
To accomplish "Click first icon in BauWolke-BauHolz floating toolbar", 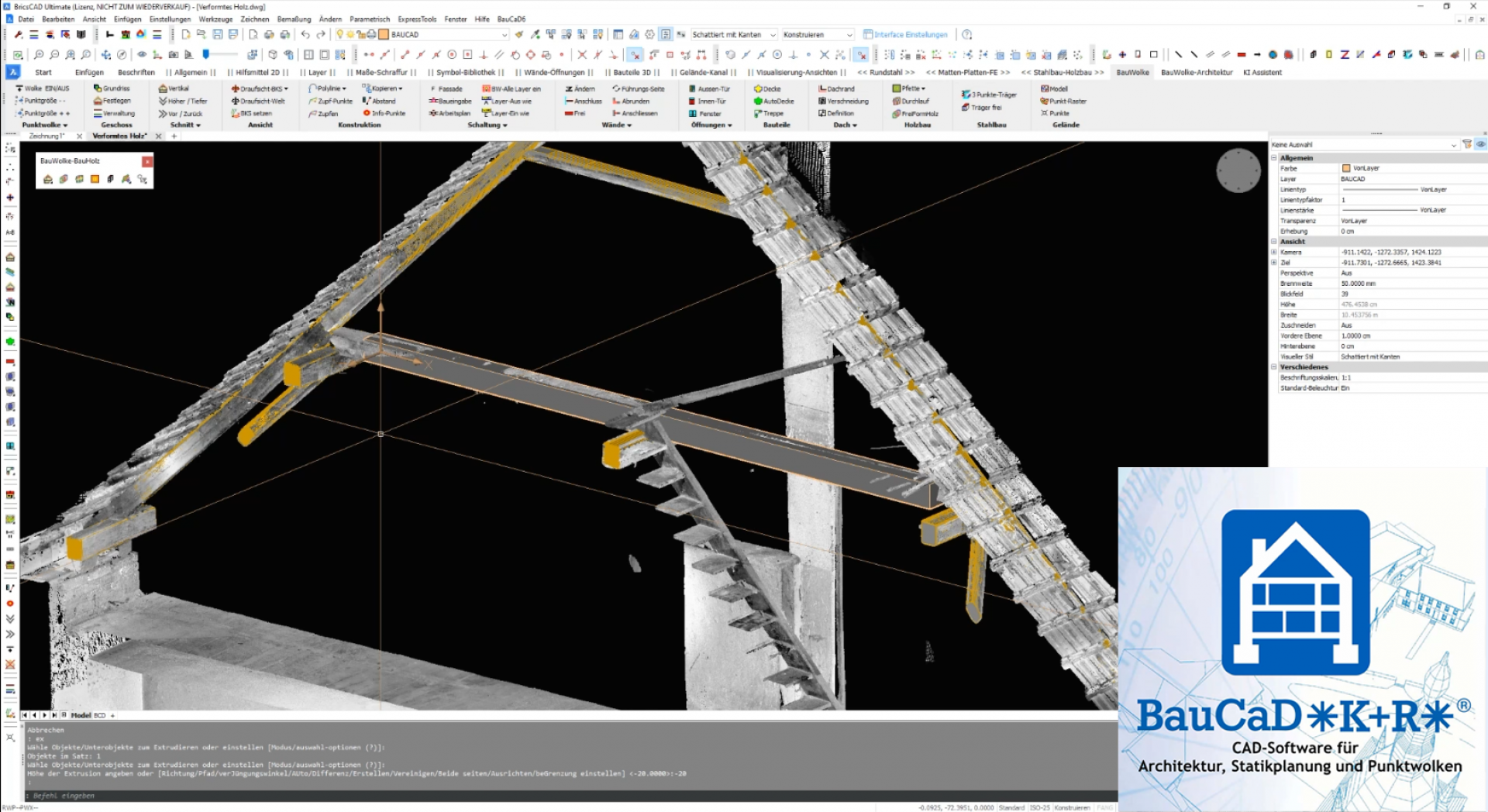I will click(x=48, y=179).
